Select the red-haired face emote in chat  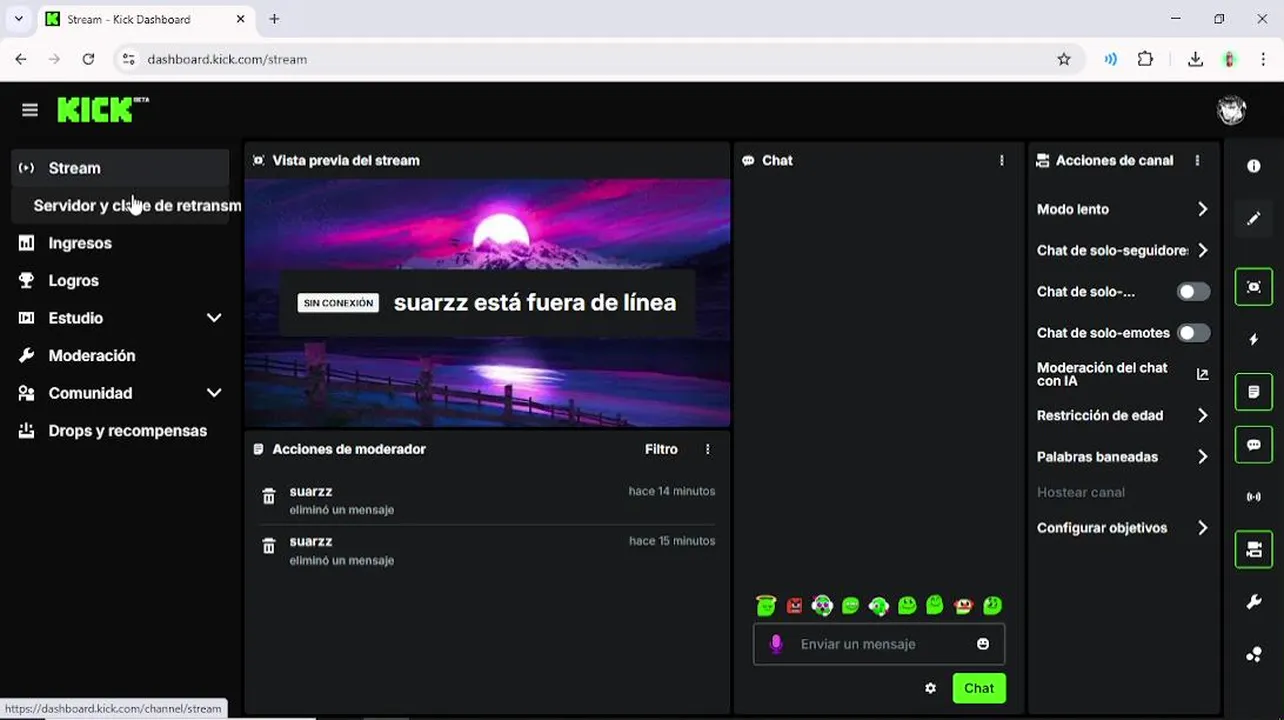click(963, 605)
